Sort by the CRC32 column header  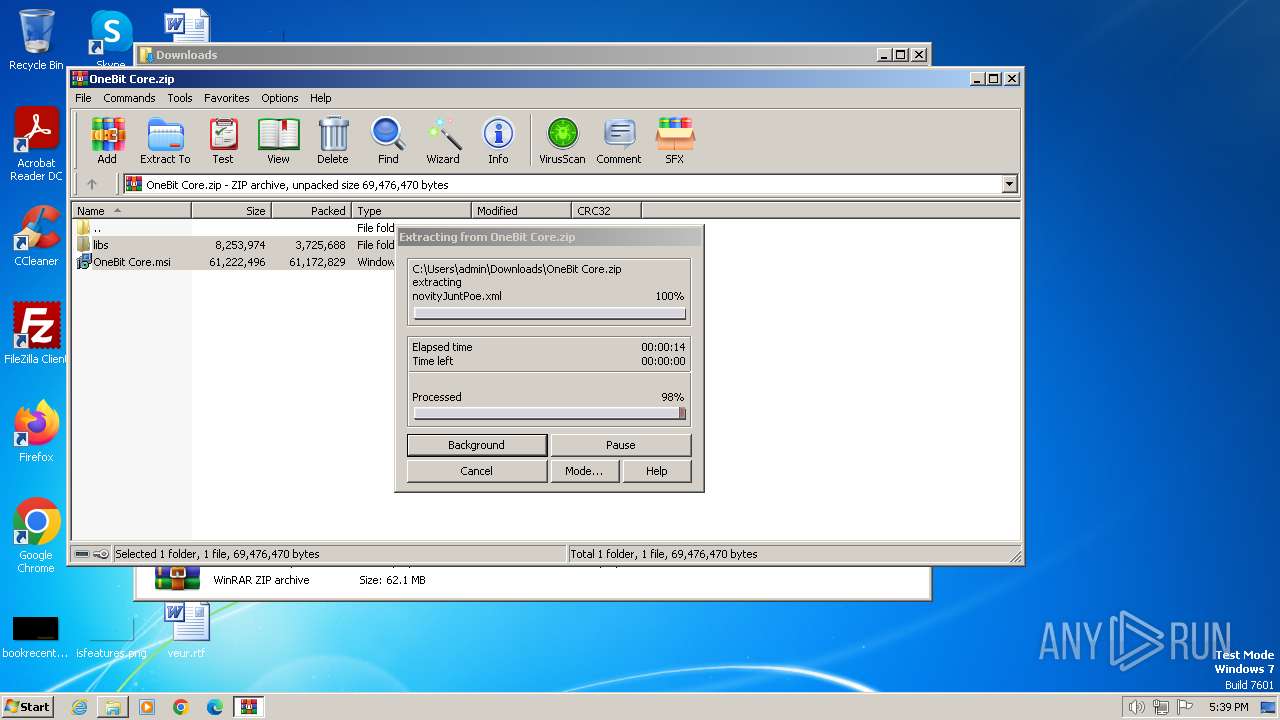click(x=607, y=211)
